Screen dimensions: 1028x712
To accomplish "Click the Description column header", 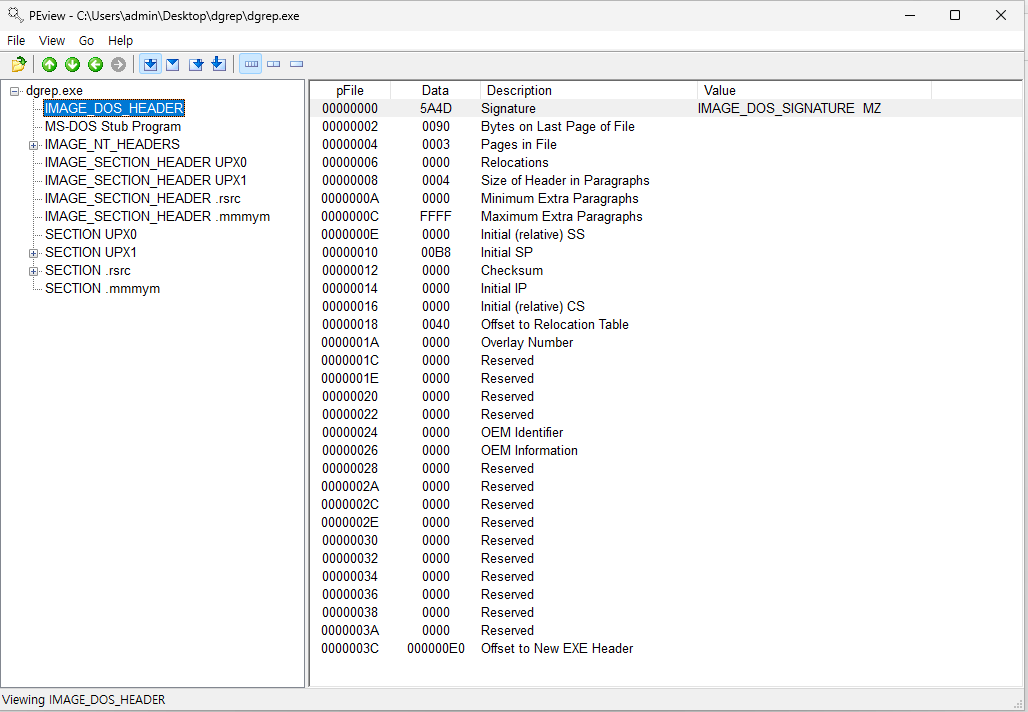I will 589,90.
